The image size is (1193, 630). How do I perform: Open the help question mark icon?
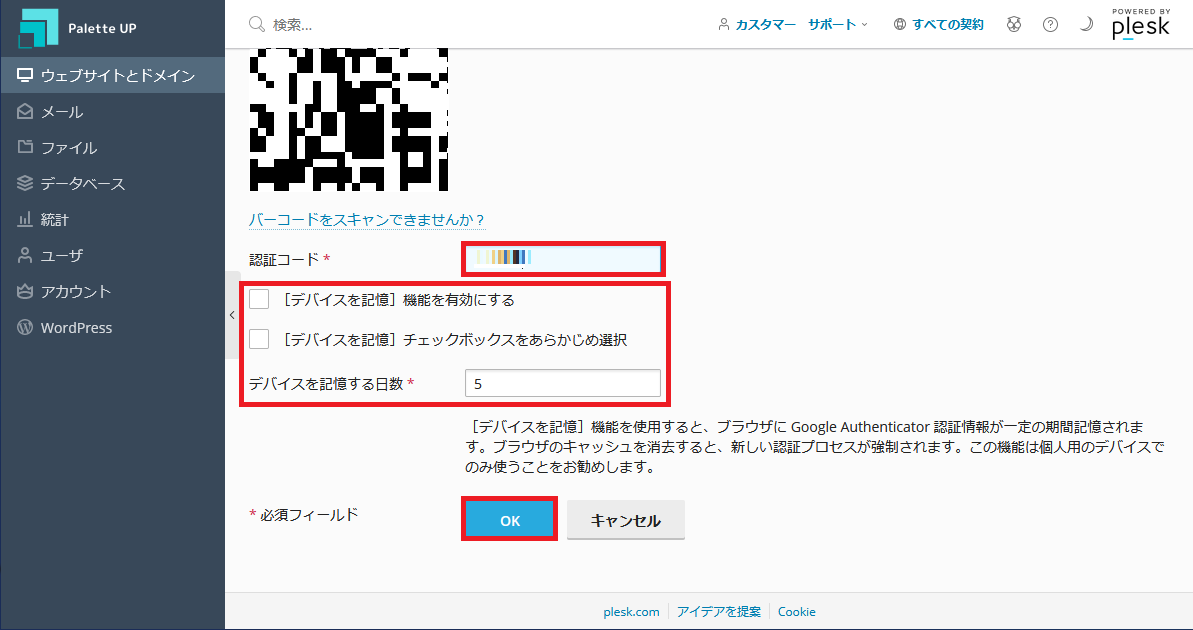pos(1050,24)
